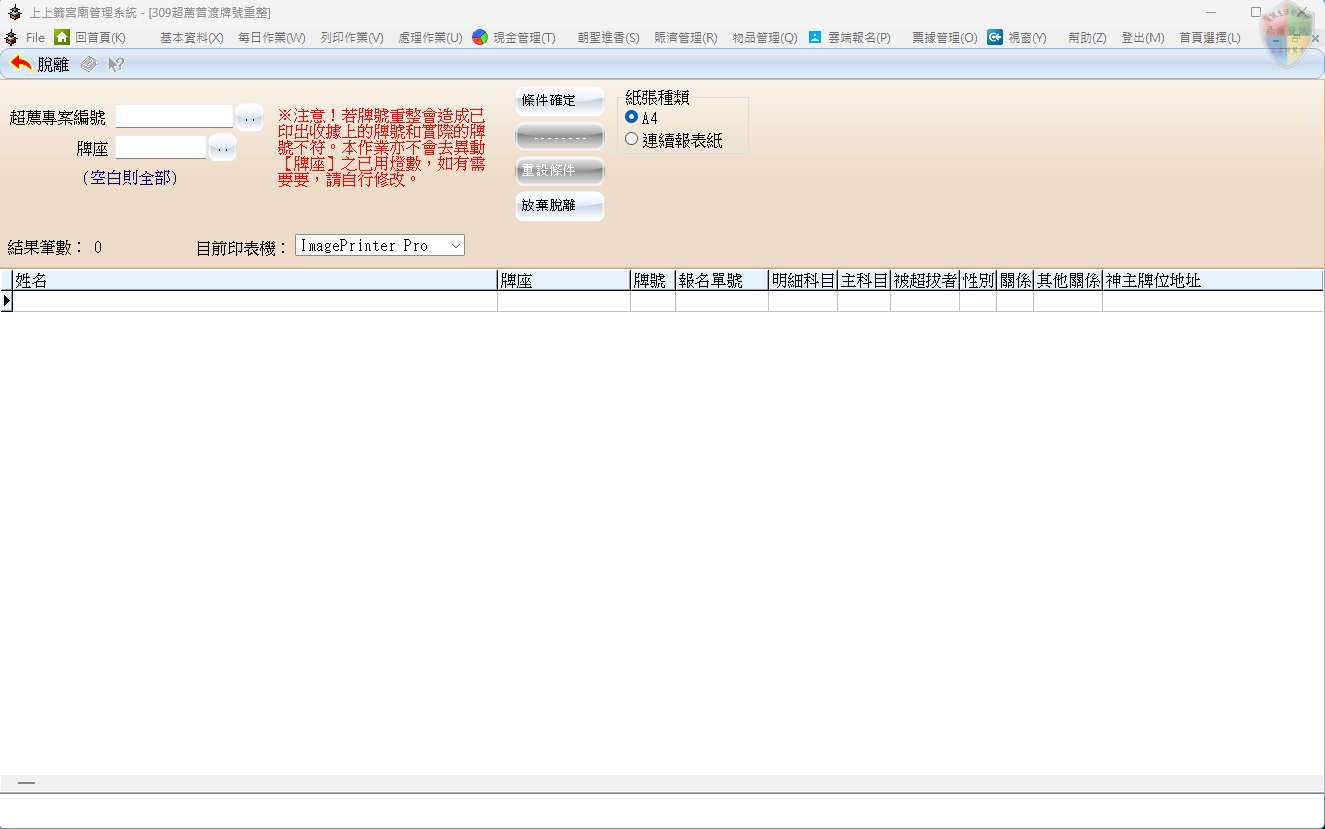
Task: Select the 連續報表紙 paper option
Action: 631,139
